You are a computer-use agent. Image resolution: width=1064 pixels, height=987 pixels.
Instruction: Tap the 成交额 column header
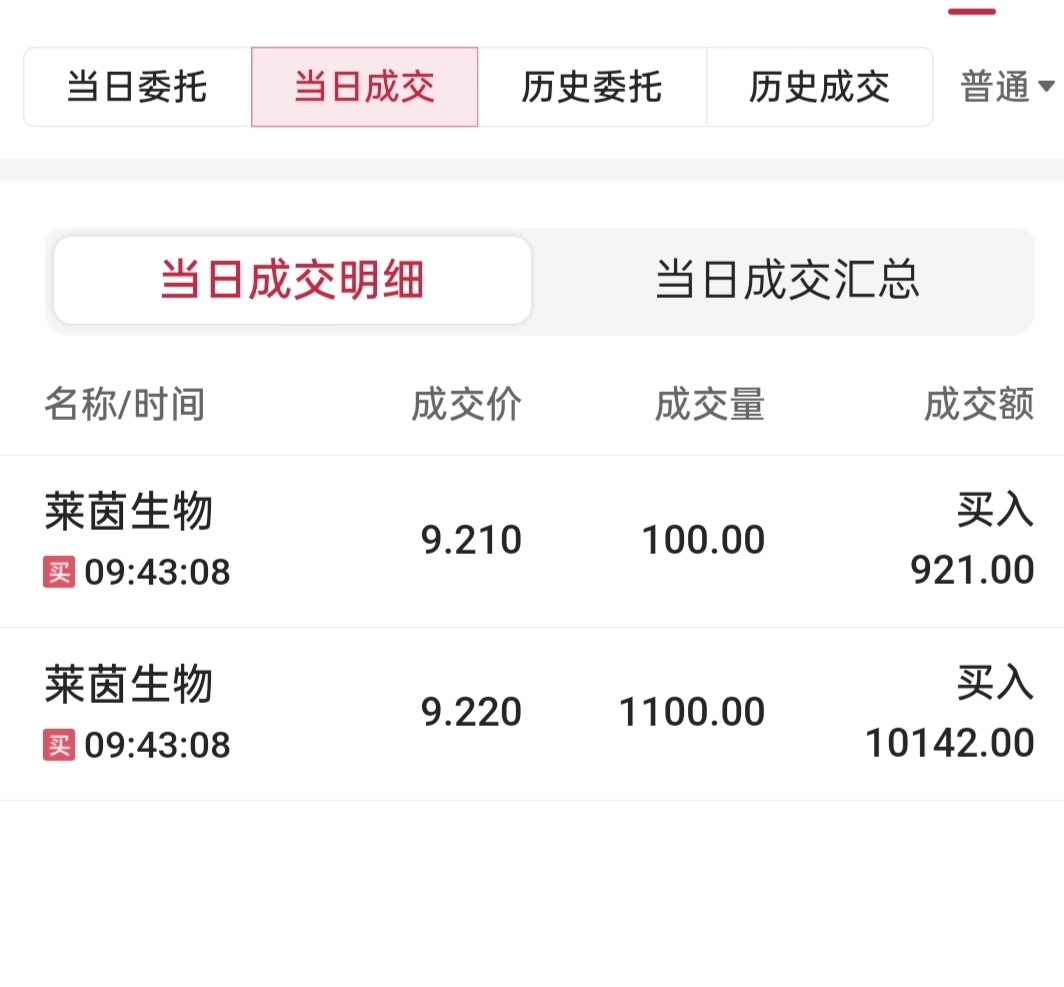click(978, 405)
